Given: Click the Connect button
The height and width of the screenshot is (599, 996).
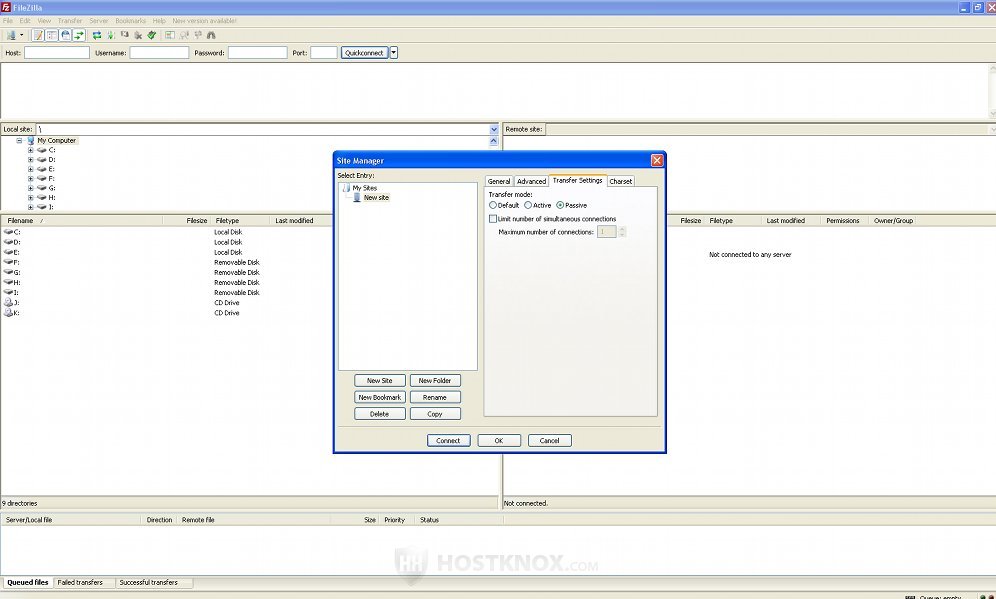Looking at the screenshot, I should pyautogui.click(x=448, y=440).
